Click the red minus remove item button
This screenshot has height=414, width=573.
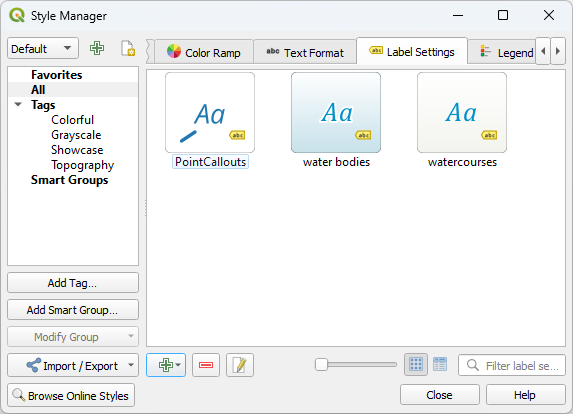pyautogui.click(x=206, y=365)
